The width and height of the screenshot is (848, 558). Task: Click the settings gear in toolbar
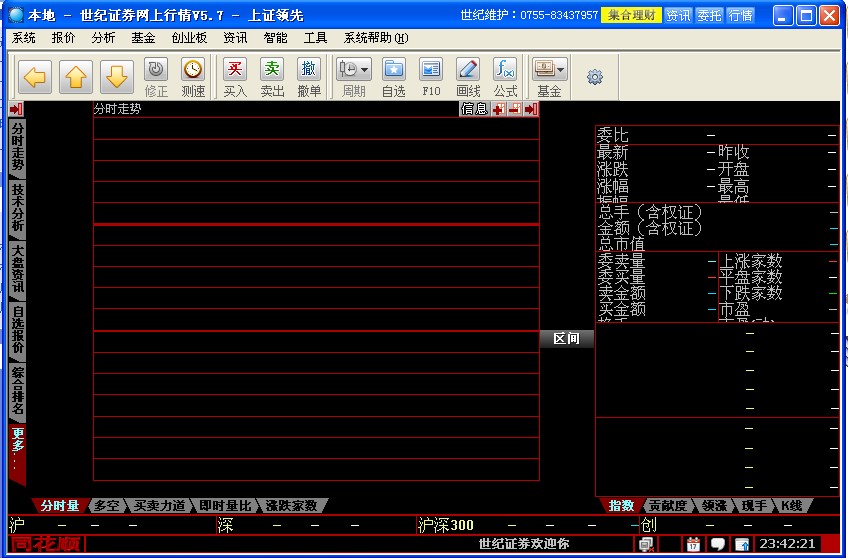595,77
